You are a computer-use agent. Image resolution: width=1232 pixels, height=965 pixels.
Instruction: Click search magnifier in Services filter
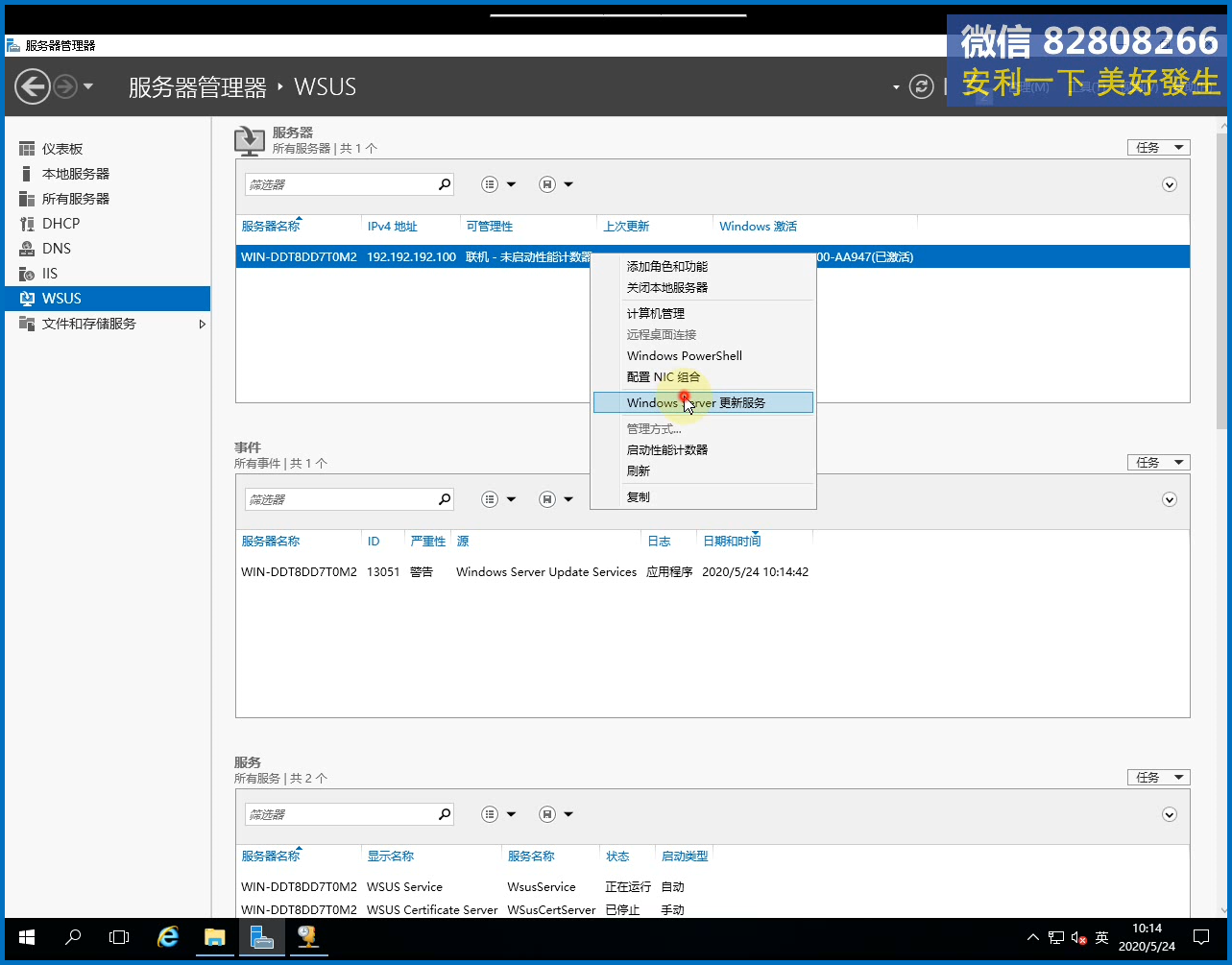pos(445,814)
